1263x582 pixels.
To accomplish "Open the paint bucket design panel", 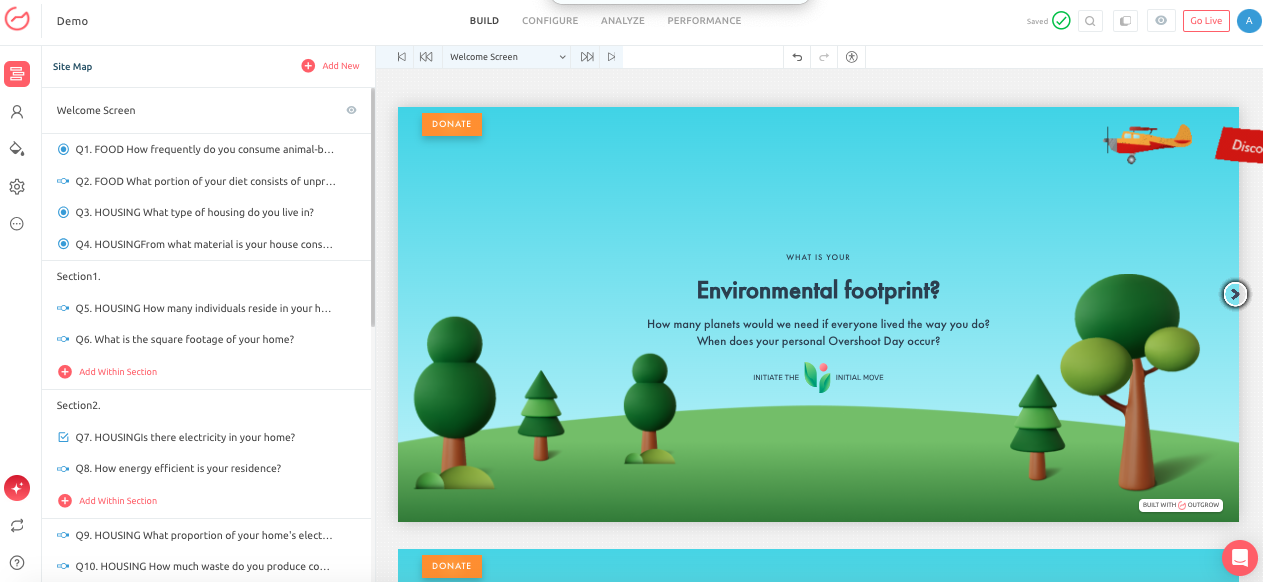I will [16, 149].
